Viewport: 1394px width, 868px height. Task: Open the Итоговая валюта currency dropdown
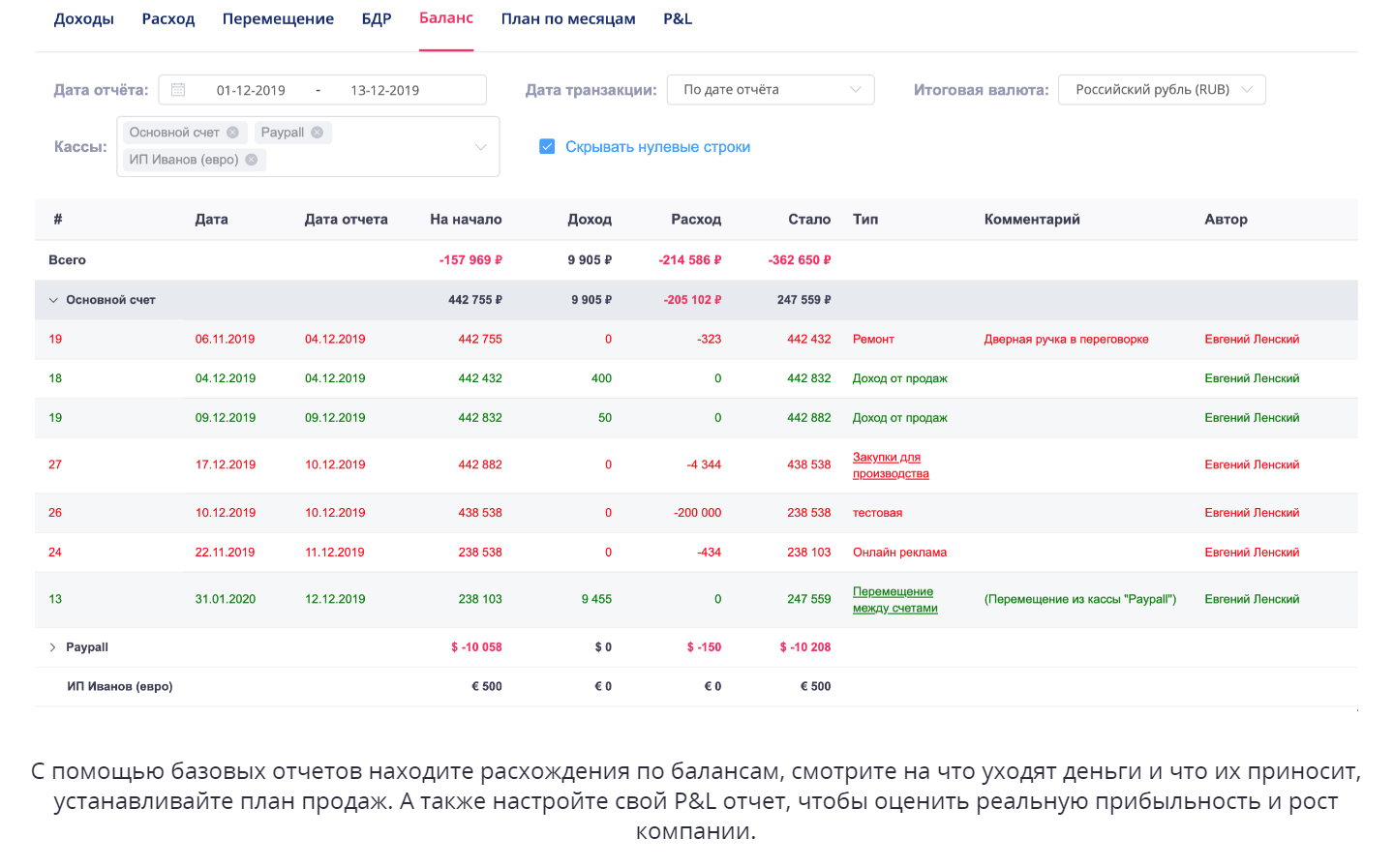1161,90
